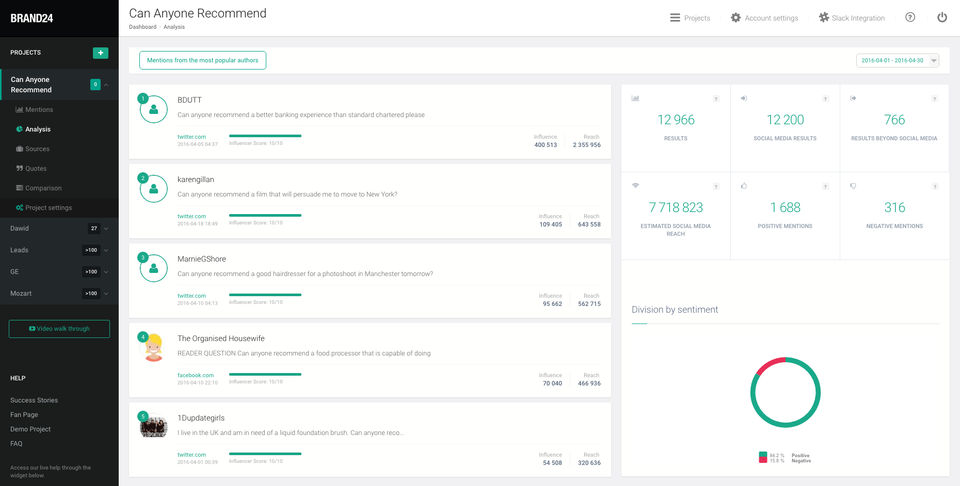Open Mentions in the sidebar
The image size is (960, 486).
click(39, 109)
